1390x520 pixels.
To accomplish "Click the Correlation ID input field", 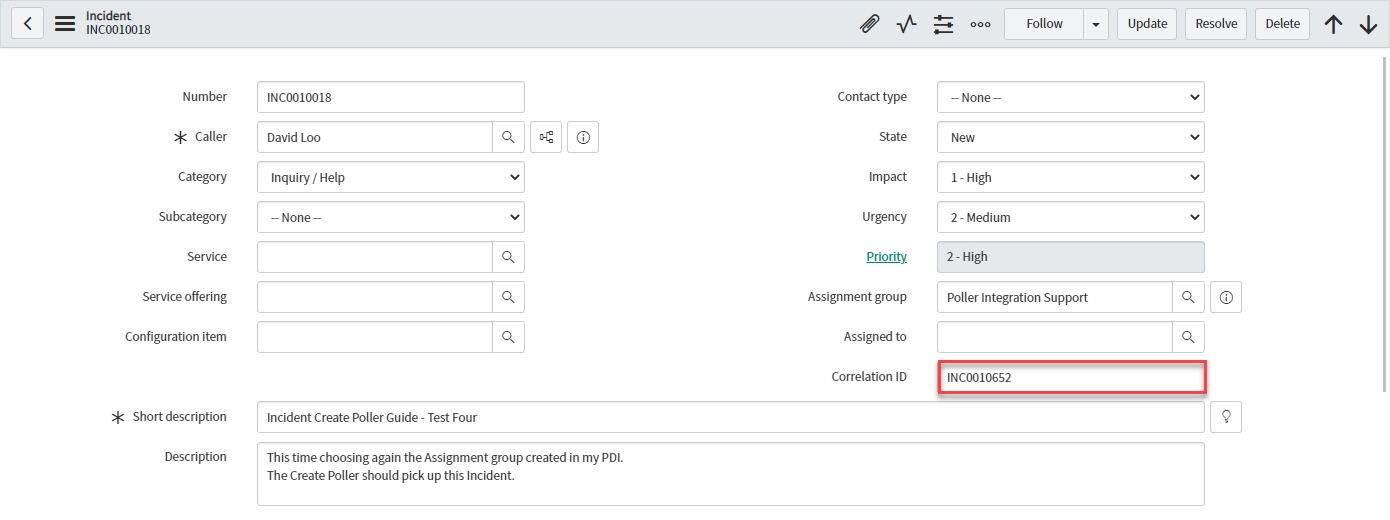I will [x=1070, y=377].
